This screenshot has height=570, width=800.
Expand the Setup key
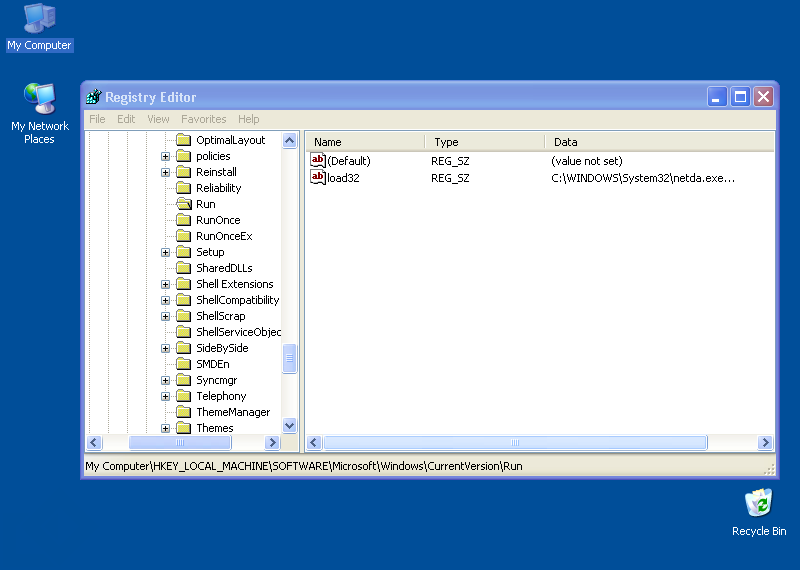click(x=165, y=252)
